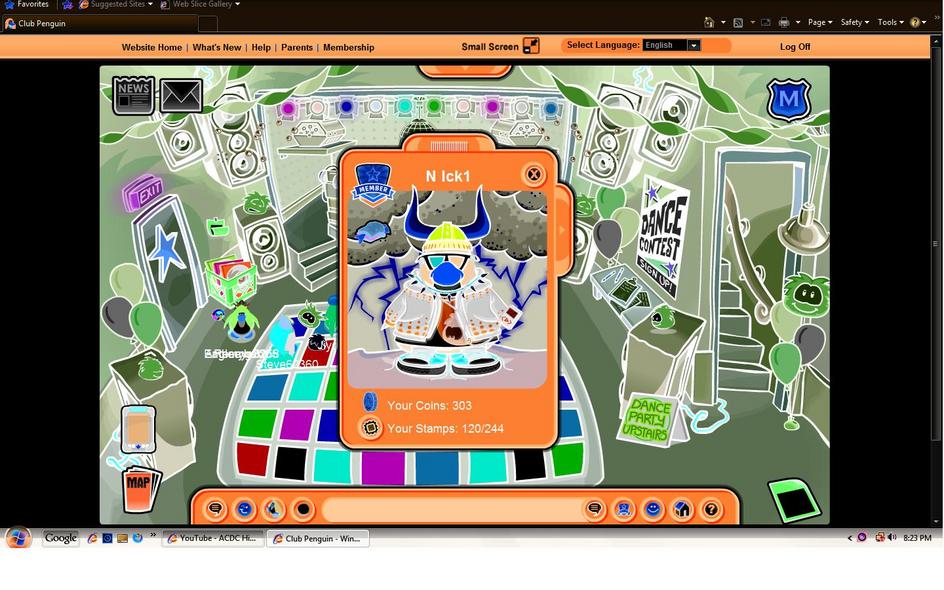Click the Google toolbar in the taskbar

tap(61, 538)
